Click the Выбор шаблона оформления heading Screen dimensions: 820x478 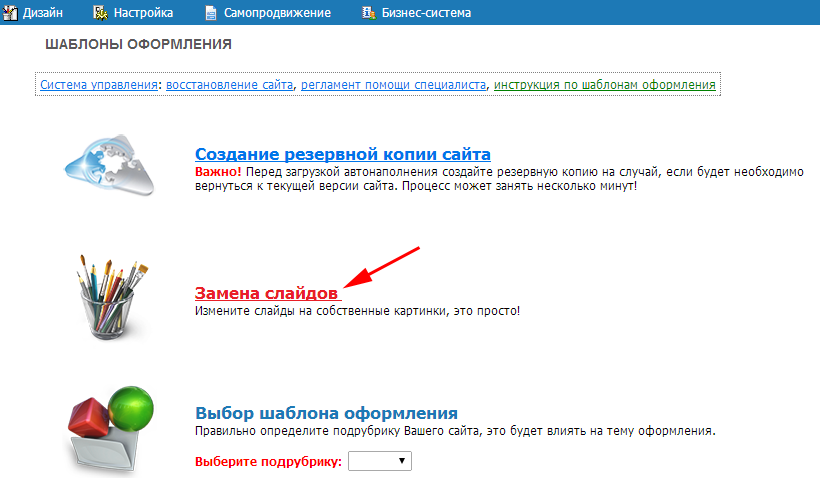[x=326, y=413]
